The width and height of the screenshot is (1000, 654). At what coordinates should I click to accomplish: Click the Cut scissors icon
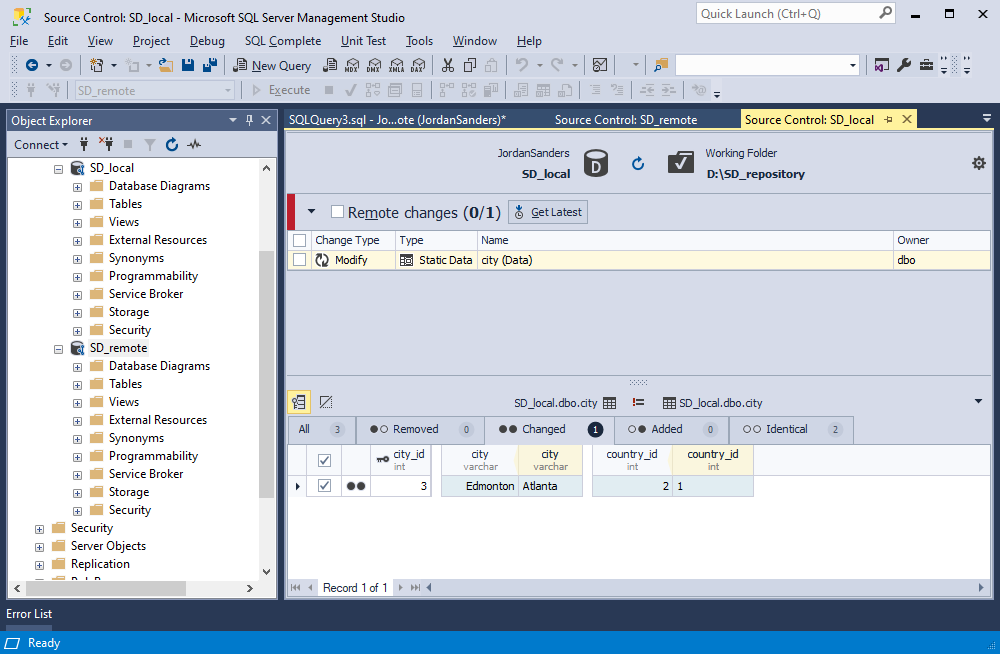[x=448, y=65]
